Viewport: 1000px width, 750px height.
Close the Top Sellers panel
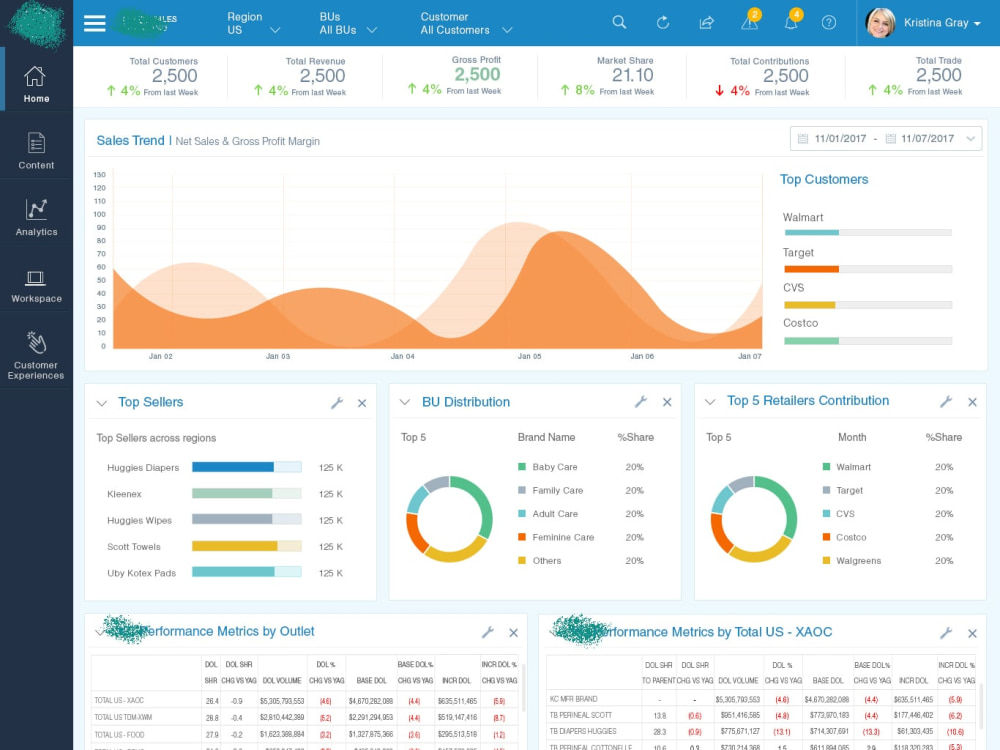click(x=362, y=403)
